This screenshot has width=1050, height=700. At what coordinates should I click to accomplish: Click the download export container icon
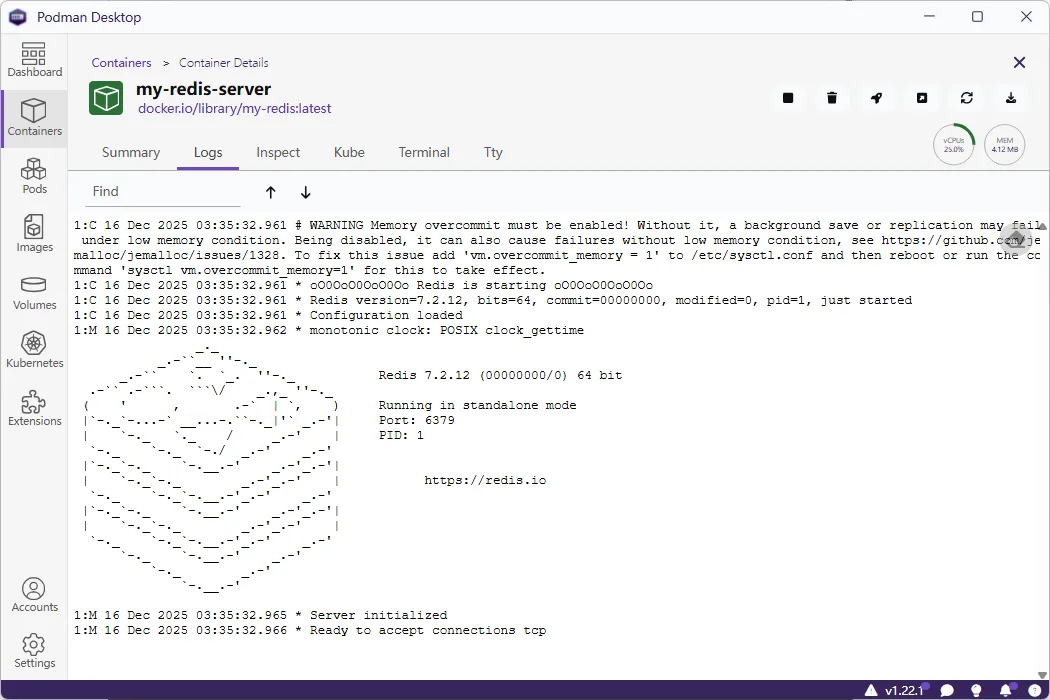[x=1011, y=98]
